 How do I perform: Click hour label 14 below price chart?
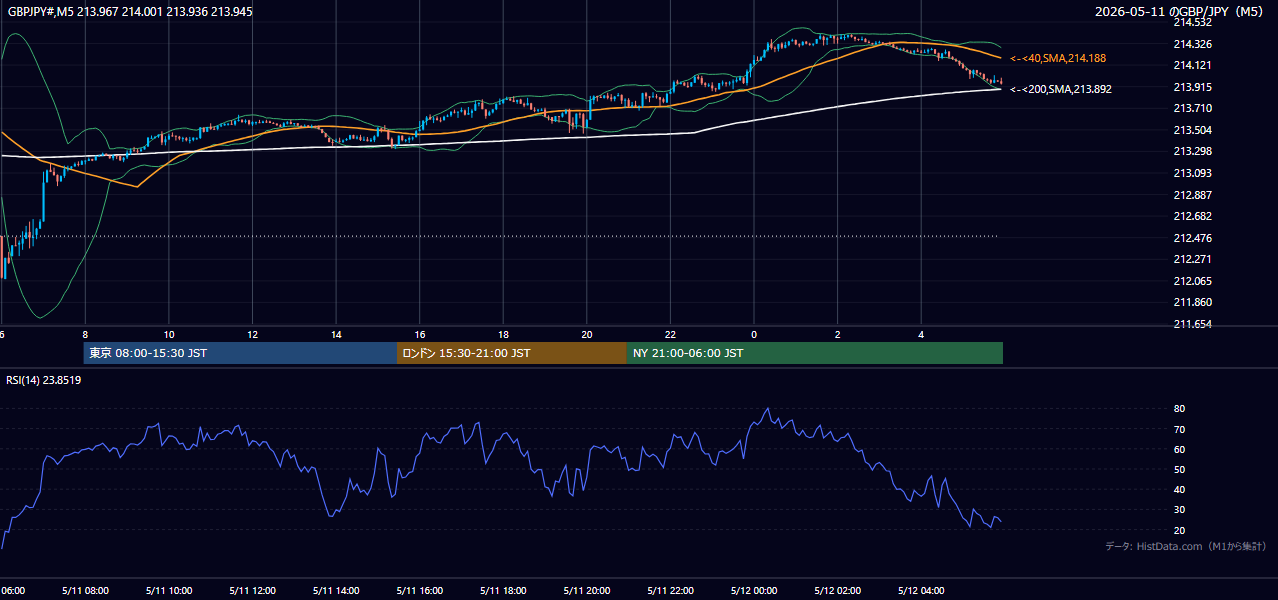click(x=336, y=334)
